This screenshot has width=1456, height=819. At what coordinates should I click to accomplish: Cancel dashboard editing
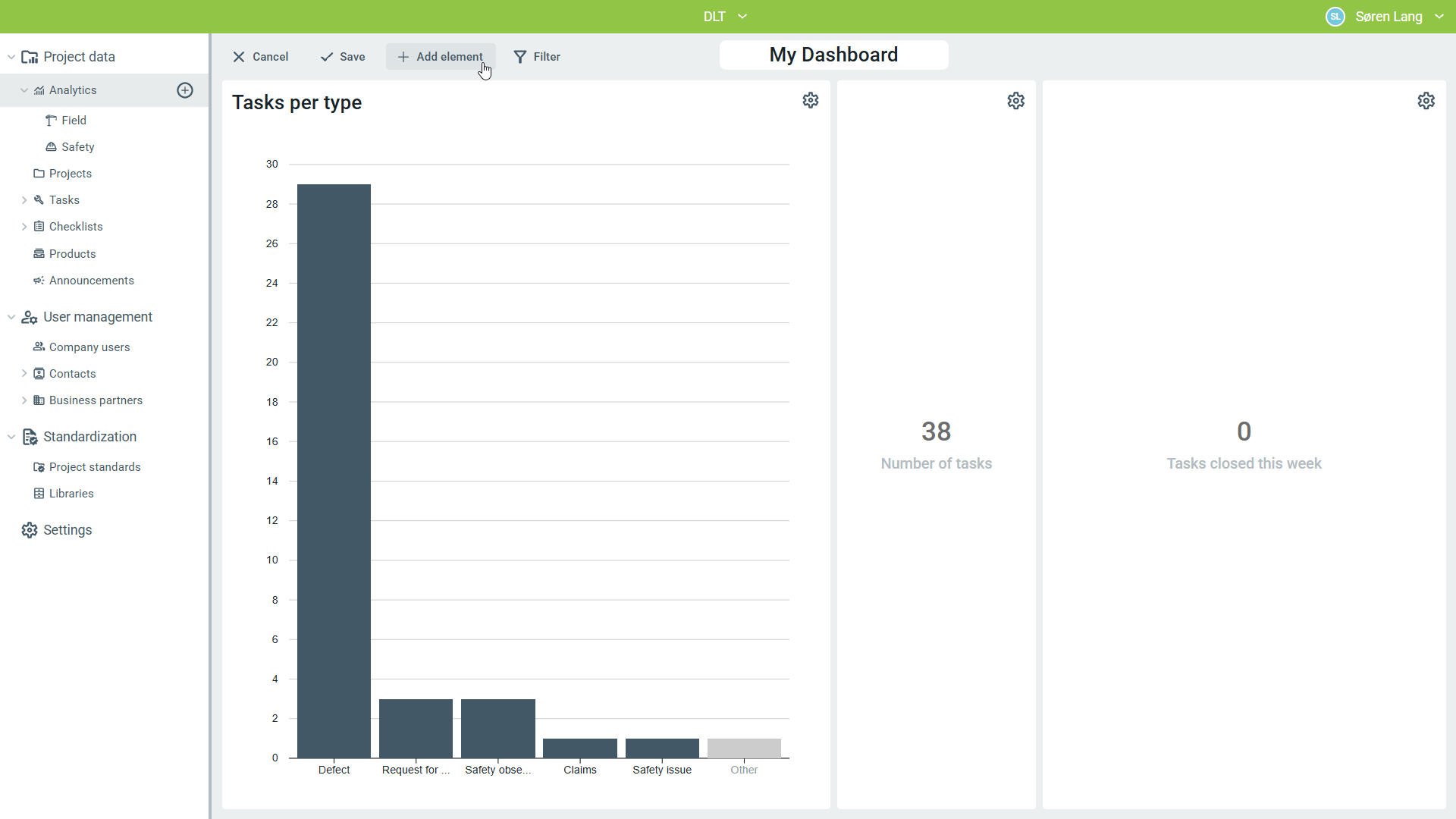(260, 57)
